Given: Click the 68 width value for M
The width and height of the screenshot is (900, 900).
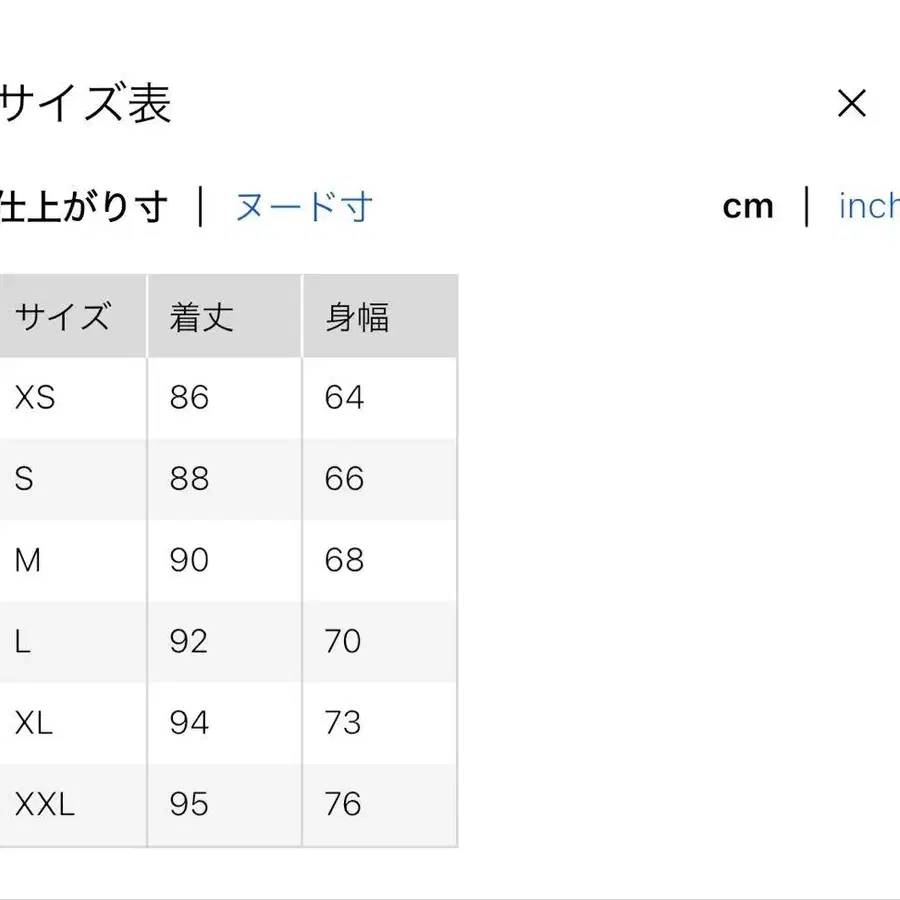Looking at the screenshot, I should click(343, 560).
